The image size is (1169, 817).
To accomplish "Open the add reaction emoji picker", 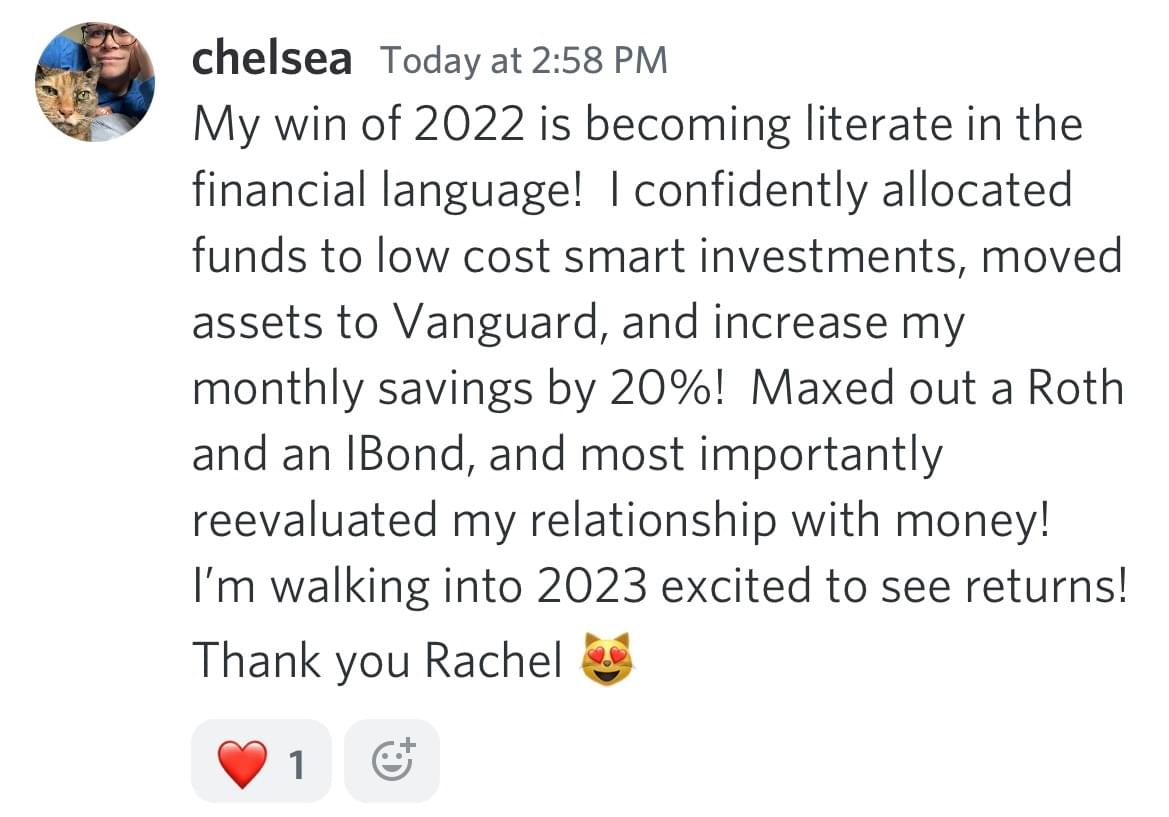I will 391,761.
